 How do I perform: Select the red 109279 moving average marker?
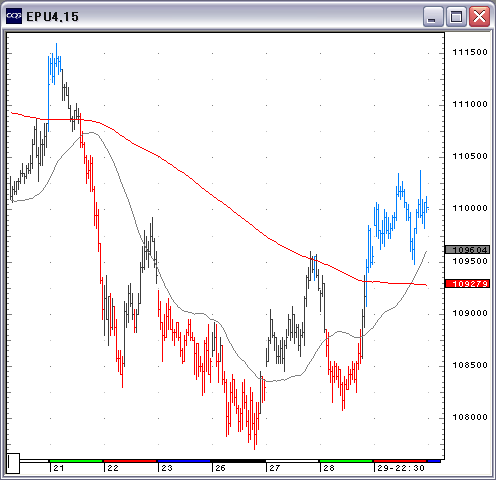(468, 284)
